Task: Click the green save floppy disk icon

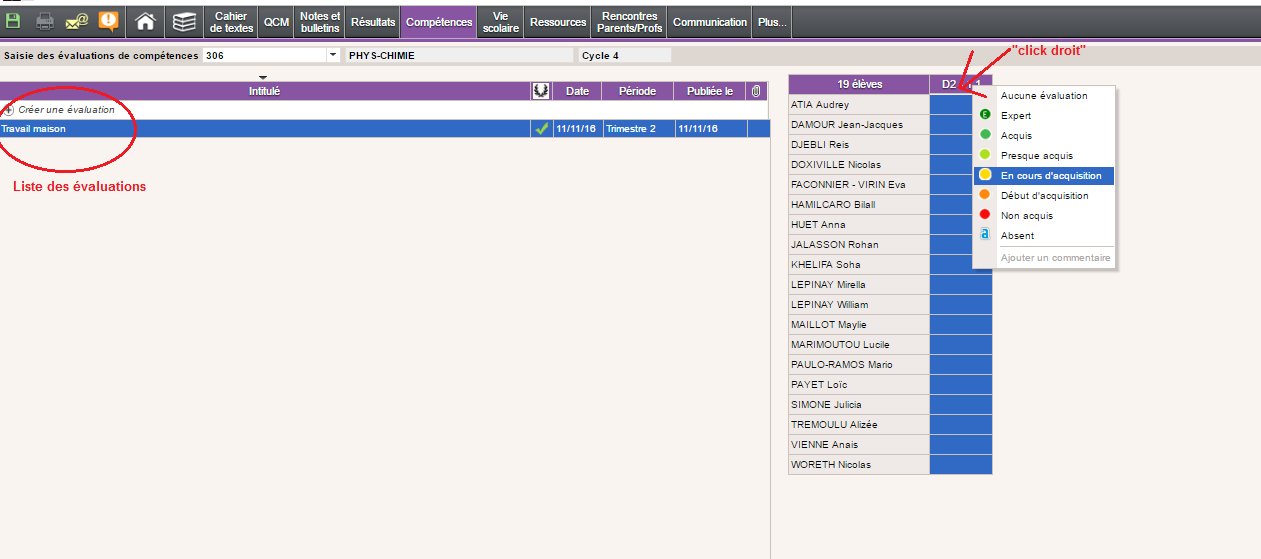Action: tap(13, 21)
